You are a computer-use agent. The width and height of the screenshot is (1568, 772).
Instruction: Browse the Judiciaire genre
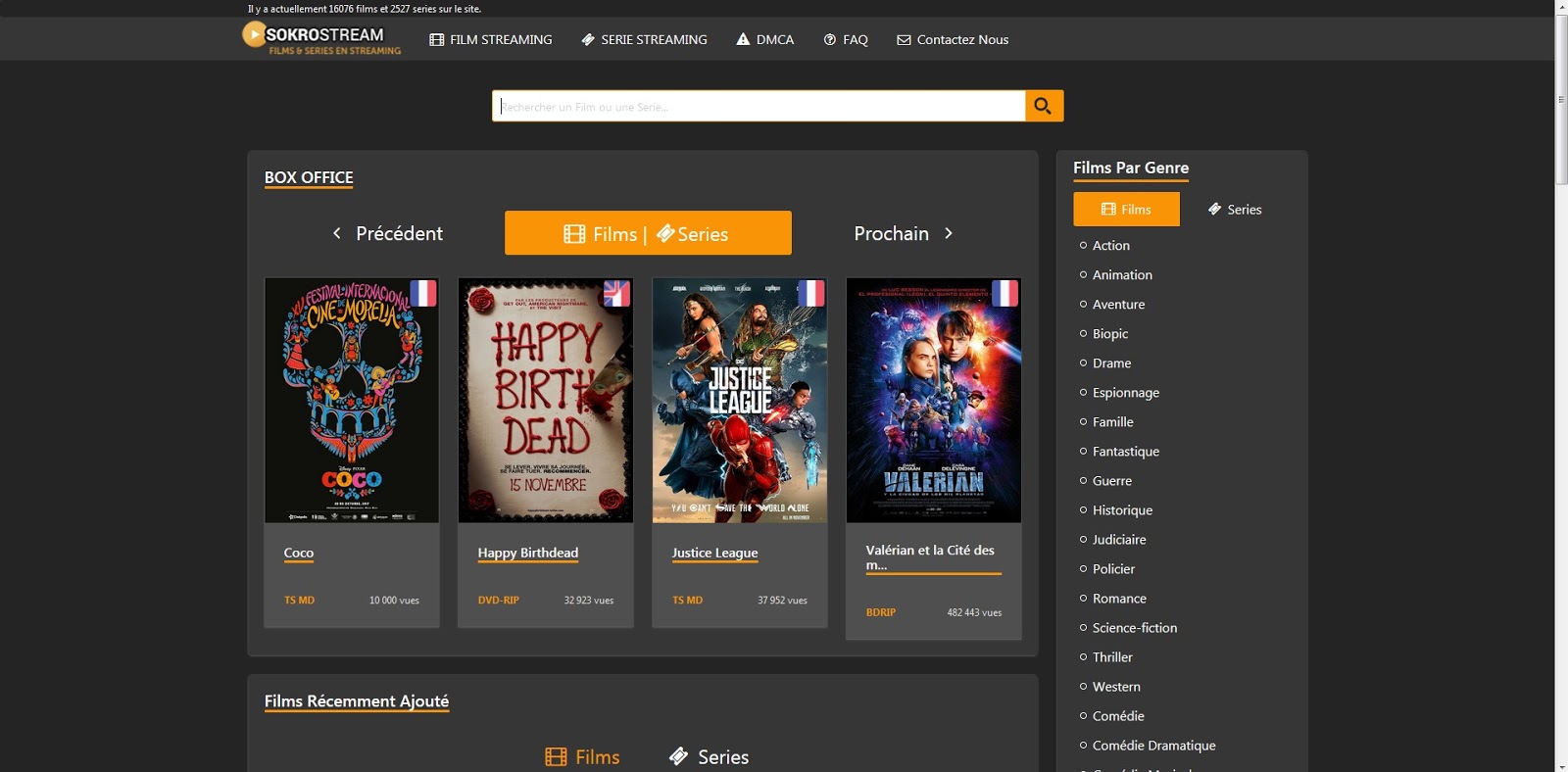tap(1119, 539)
